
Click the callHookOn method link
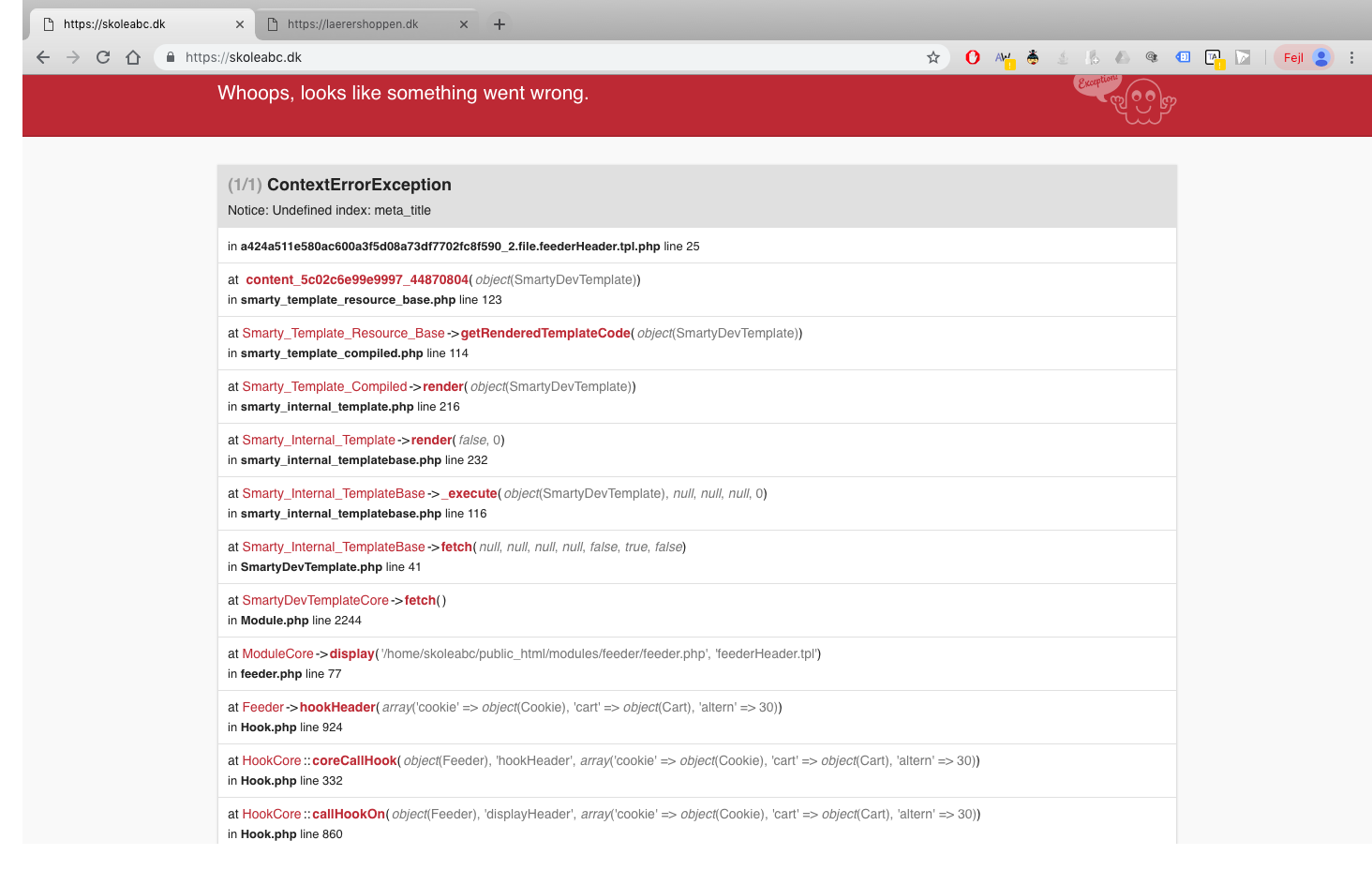349,814
